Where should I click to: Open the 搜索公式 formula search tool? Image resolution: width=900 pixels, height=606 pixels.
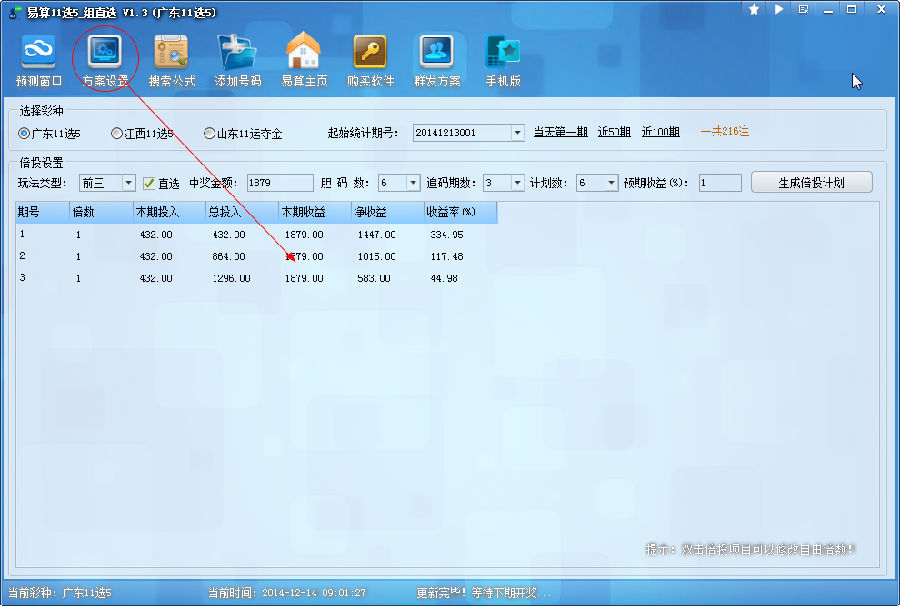tap(172, 60)
